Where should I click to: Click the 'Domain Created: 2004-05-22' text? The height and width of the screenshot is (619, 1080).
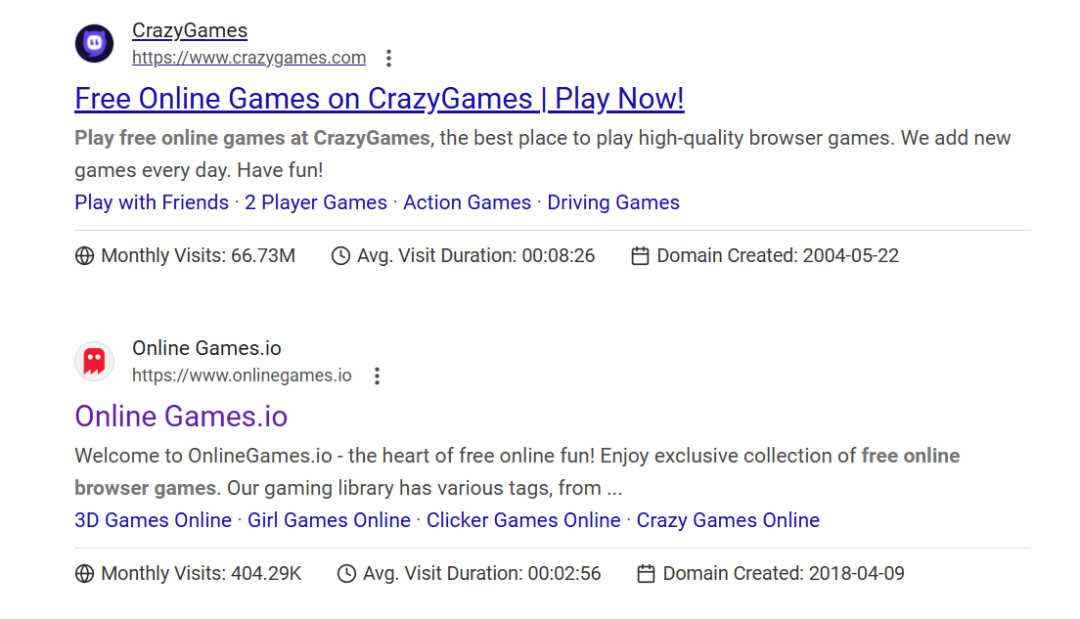pyautogui.click(x=778, y=256)
